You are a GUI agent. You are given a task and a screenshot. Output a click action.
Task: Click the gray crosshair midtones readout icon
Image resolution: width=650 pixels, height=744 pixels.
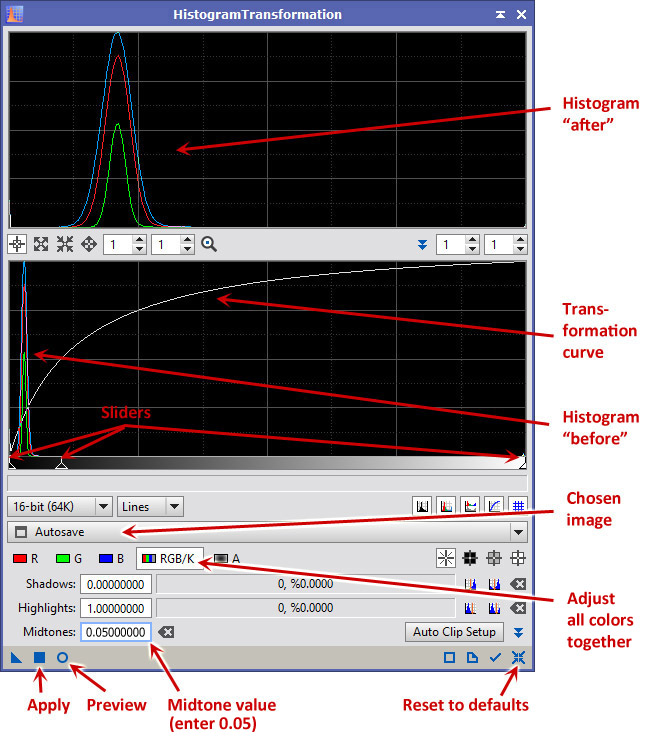[x=494, y=558]
